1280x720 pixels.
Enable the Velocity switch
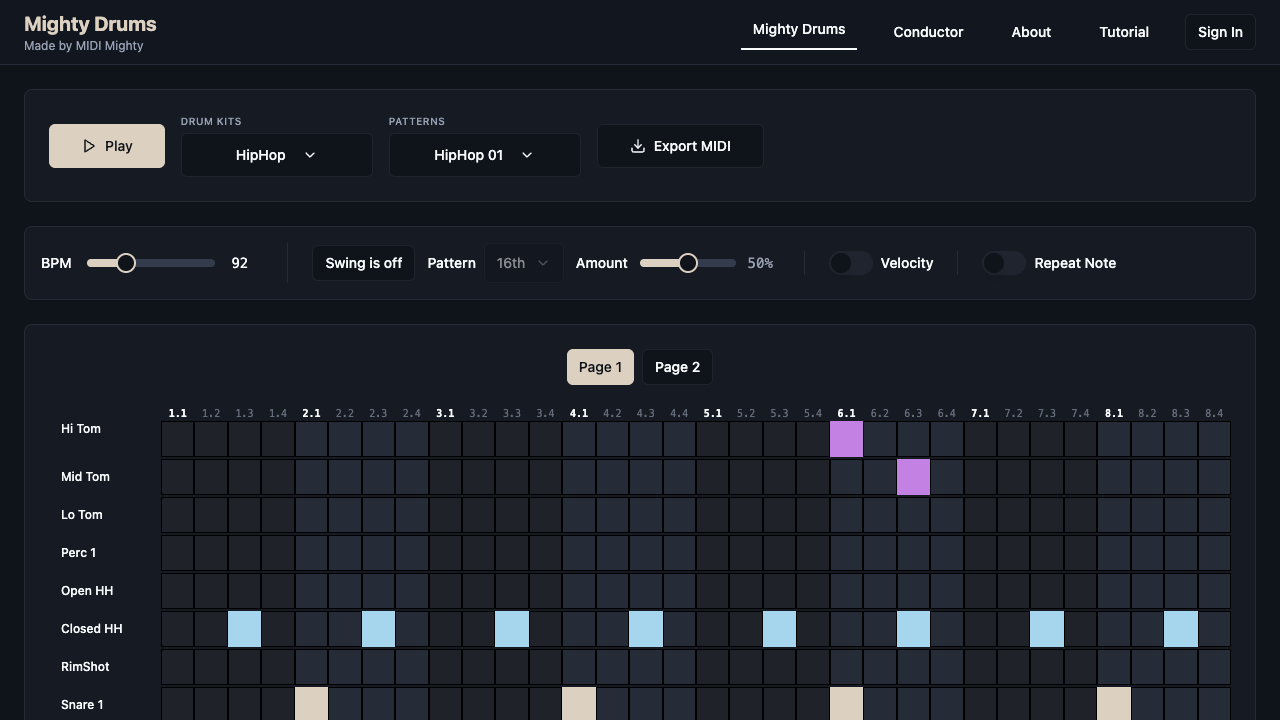(851, 263)
